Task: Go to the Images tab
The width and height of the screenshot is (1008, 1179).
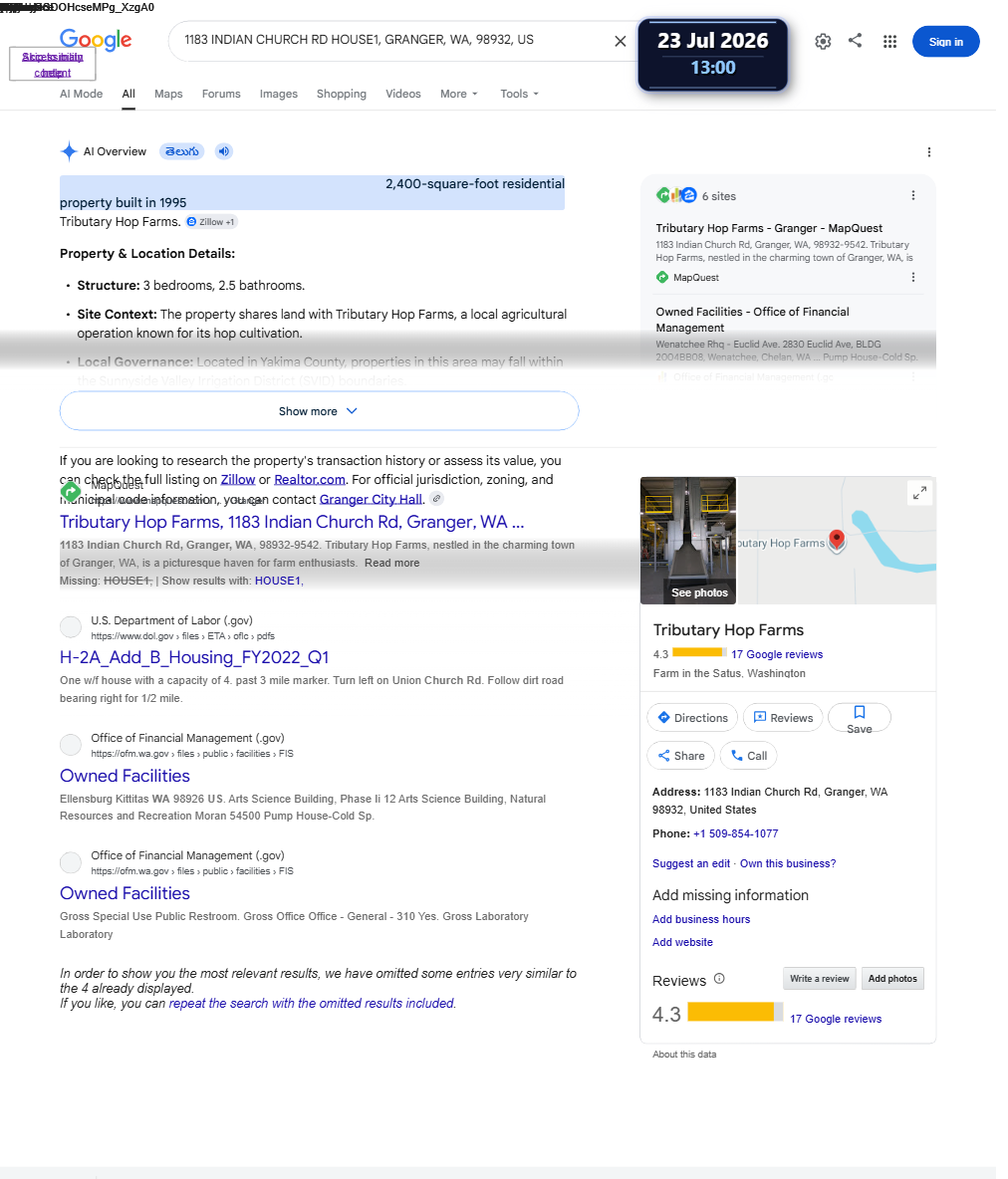Action: (278, 94)
